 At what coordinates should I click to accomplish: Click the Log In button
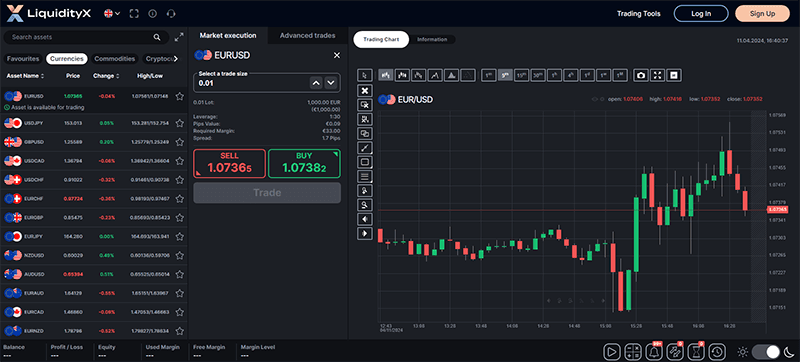click(701, 14)
